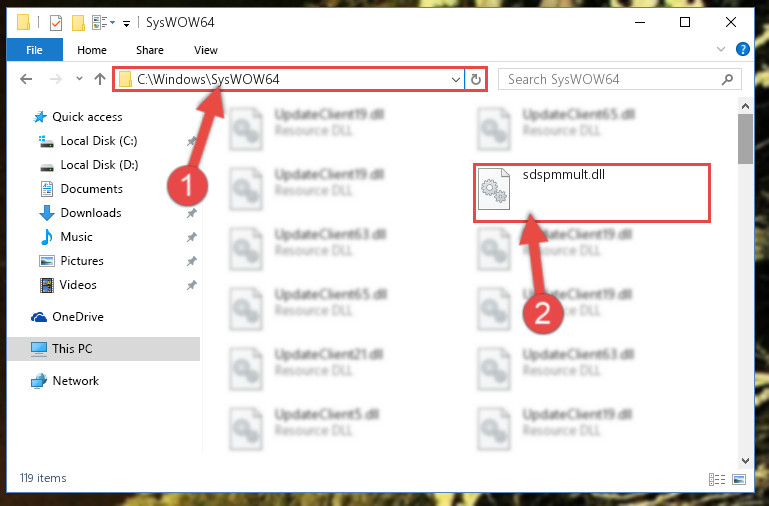Open the Help question mark icon

(743, 49)
